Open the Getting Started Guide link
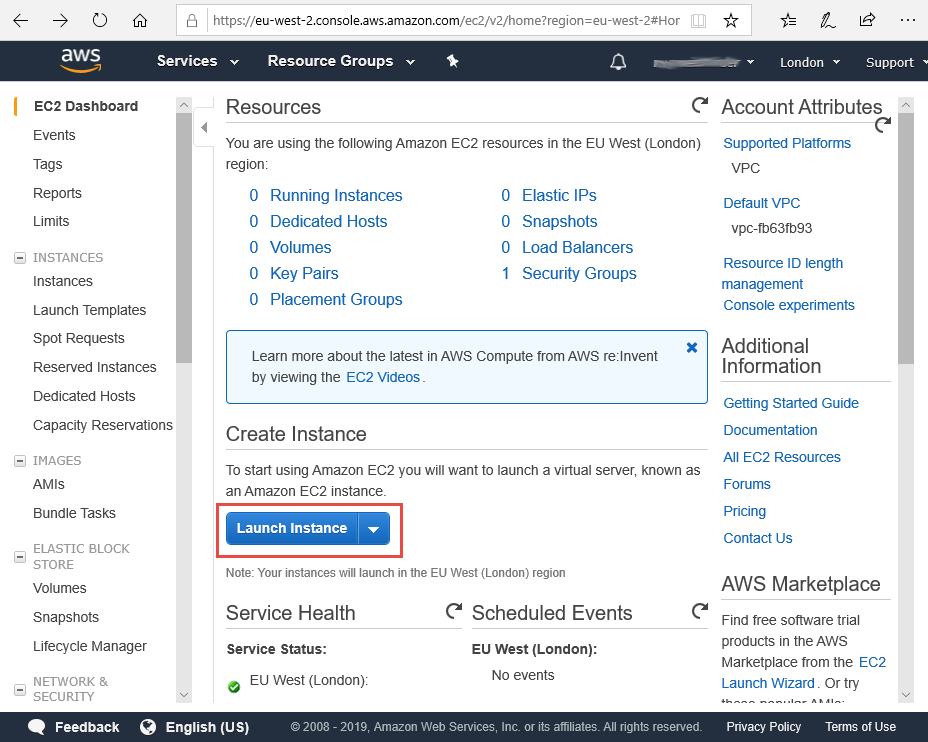This screenshot has width=928, height=742. [x=791, y=403]
